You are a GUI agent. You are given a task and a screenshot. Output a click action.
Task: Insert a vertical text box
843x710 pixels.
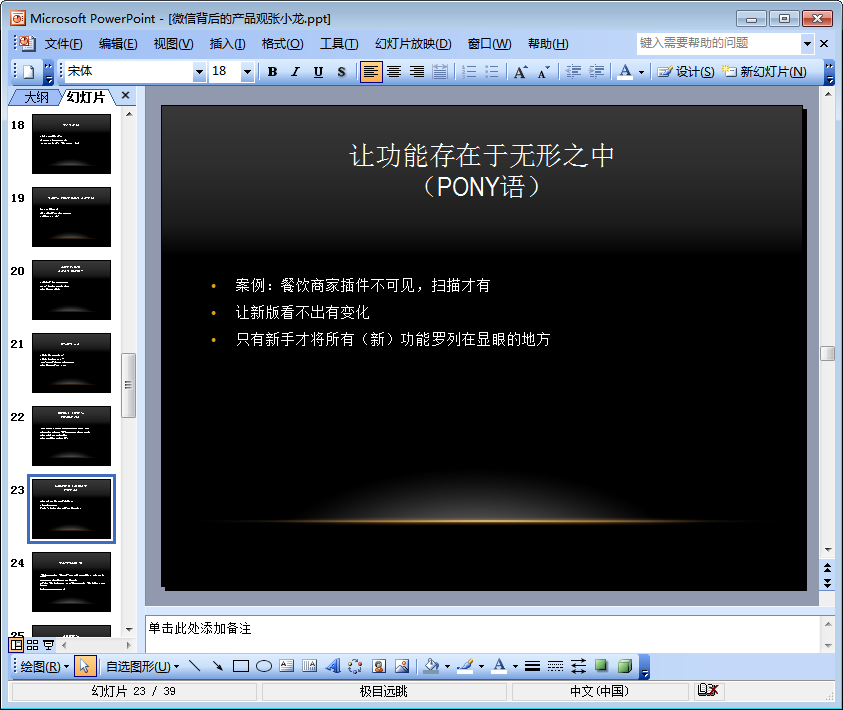click(x=310, y=666)
